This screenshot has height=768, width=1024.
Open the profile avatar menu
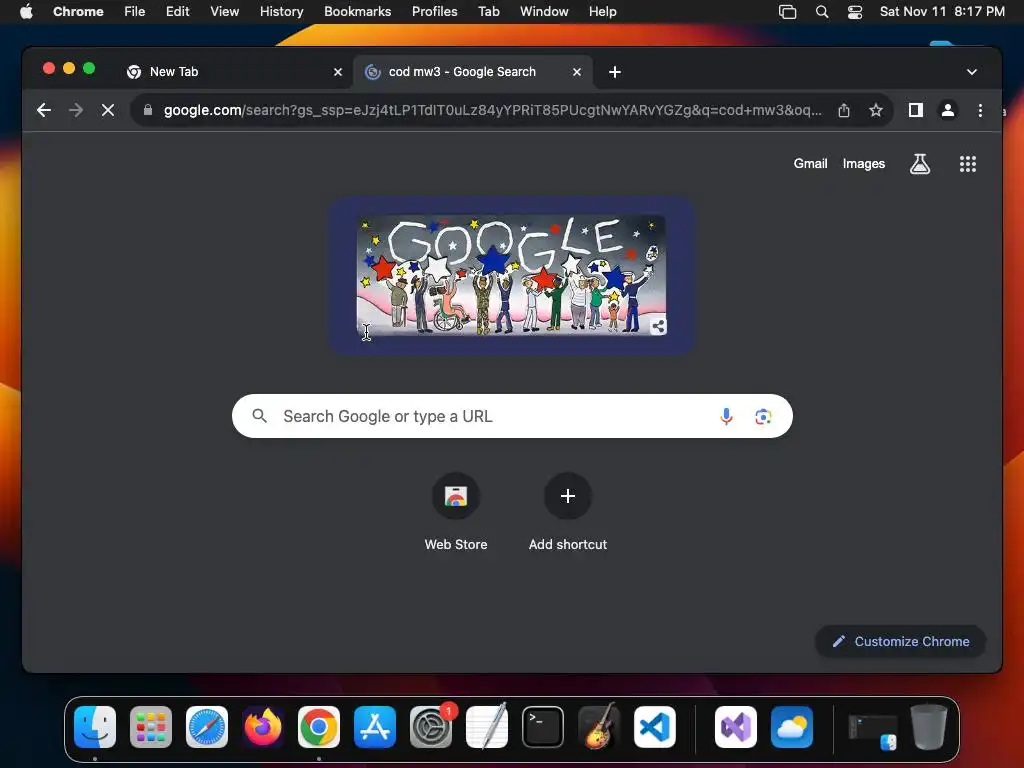pyautogui.click(x=948, y=110)
